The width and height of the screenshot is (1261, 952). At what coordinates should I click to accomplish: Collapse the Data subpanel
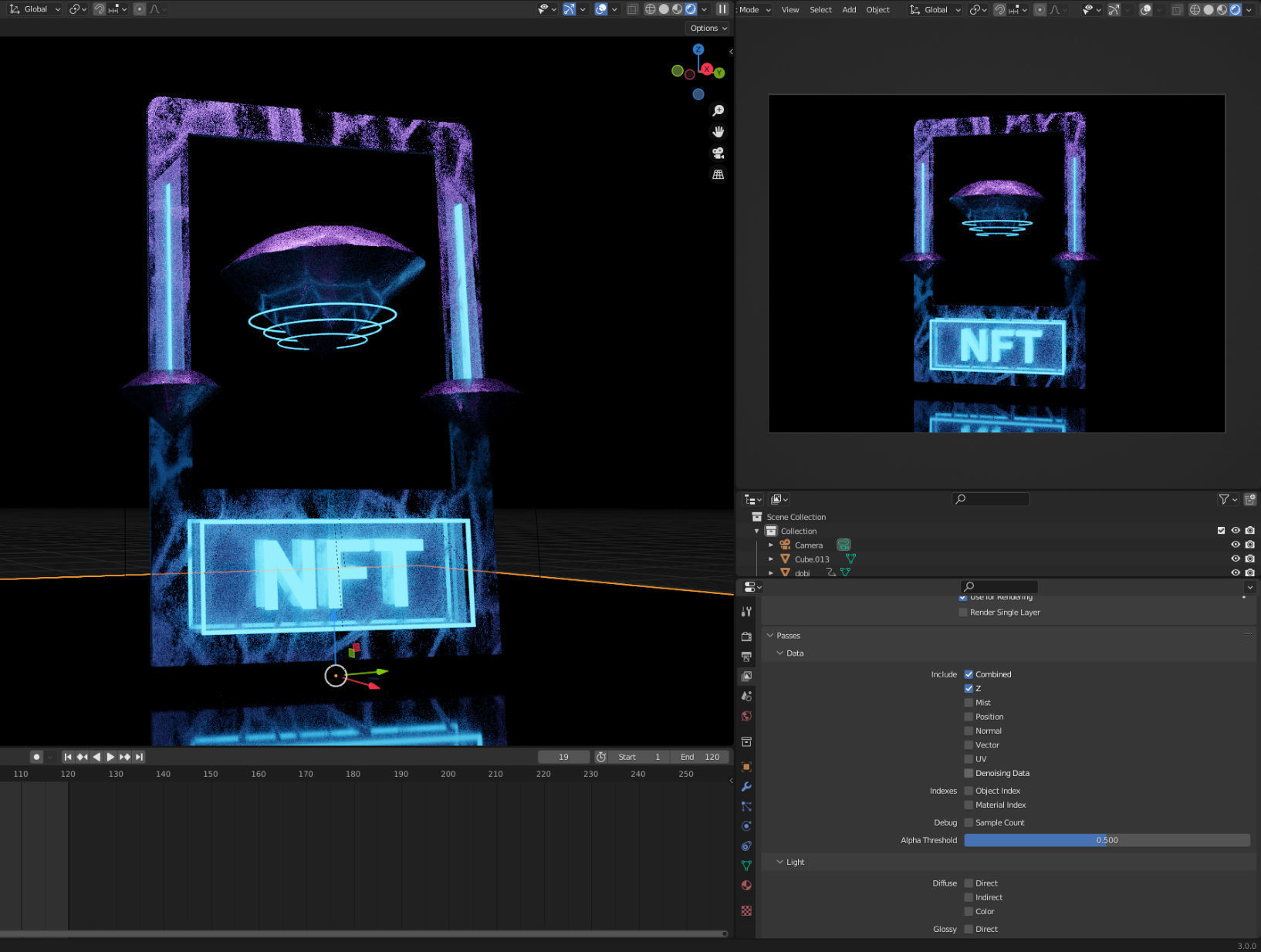tap(779, 653)
